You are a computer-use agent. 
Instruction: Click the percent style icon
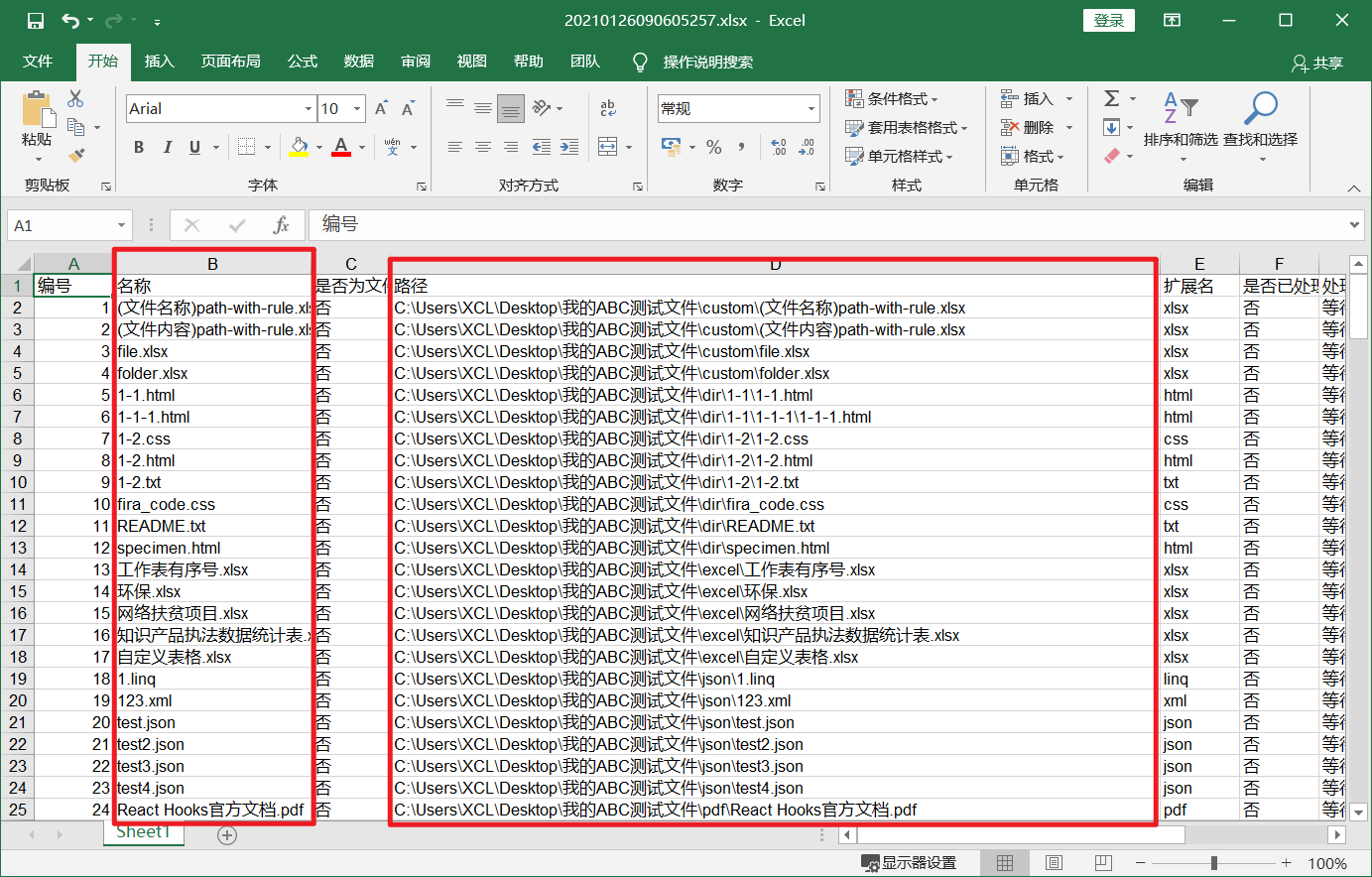click(x=713, y=145)
